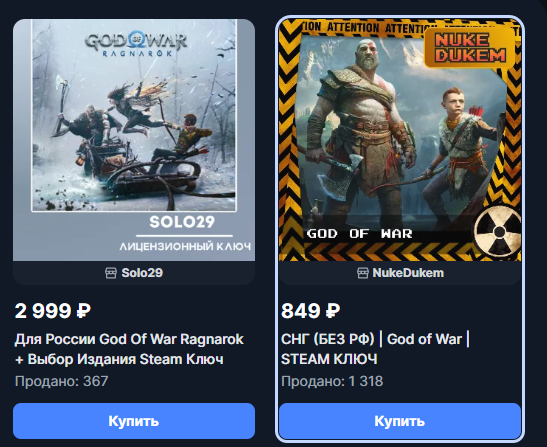Click the SOLO29 watermark on the cover

[x=182, y=222]
